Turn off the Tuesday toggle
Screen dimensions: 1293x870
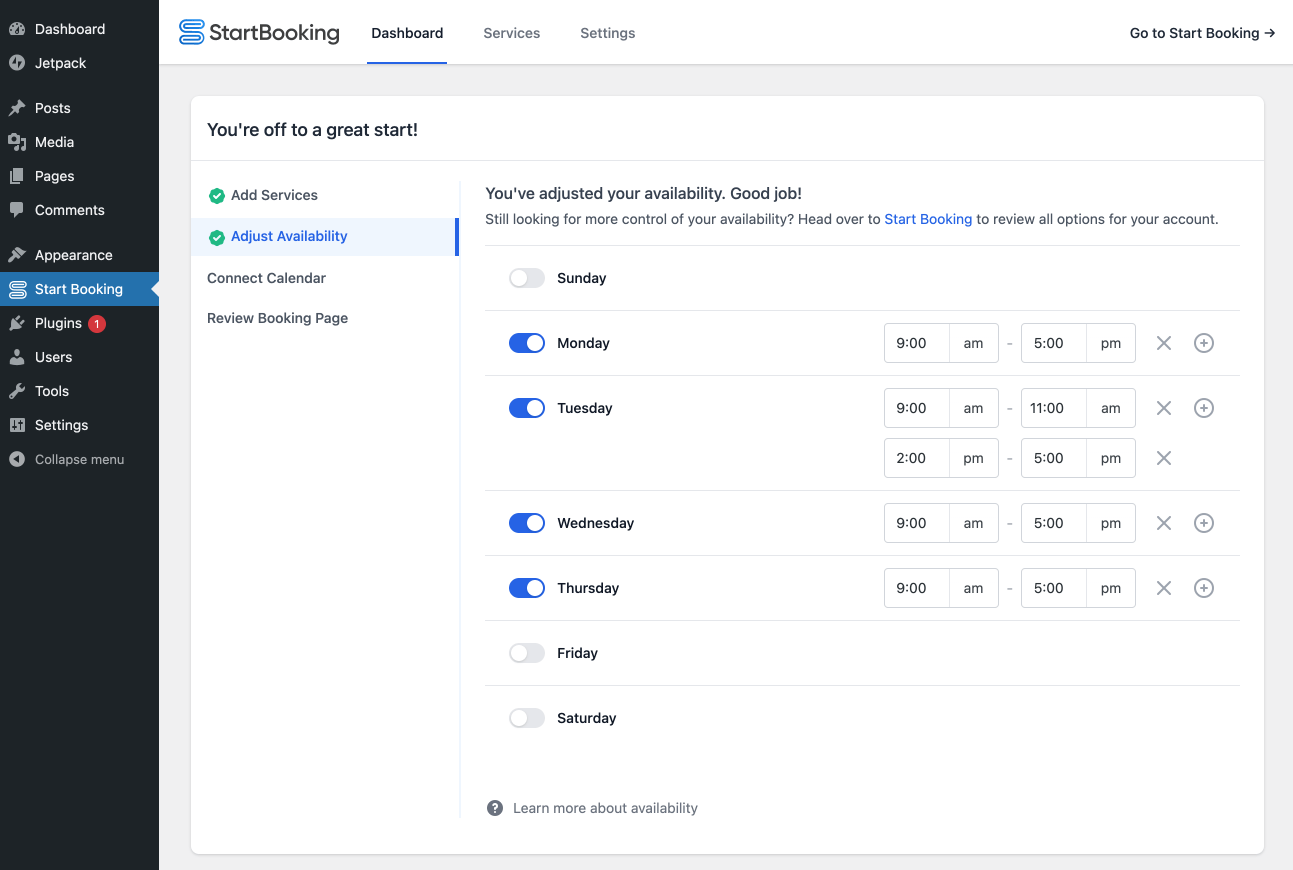coord(527,408)
